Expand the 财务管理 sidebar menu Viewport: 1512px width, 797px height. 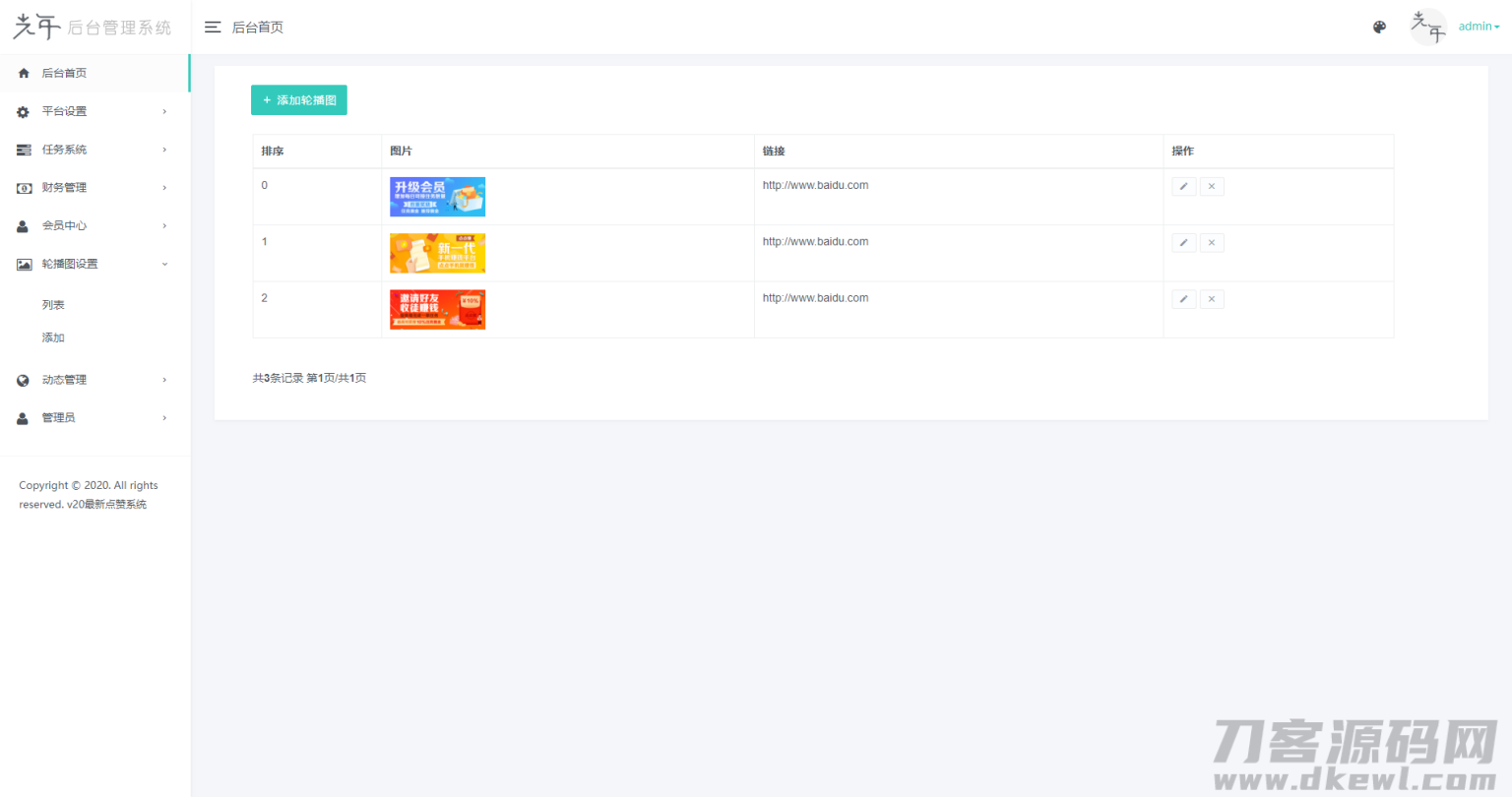[94, 188]
